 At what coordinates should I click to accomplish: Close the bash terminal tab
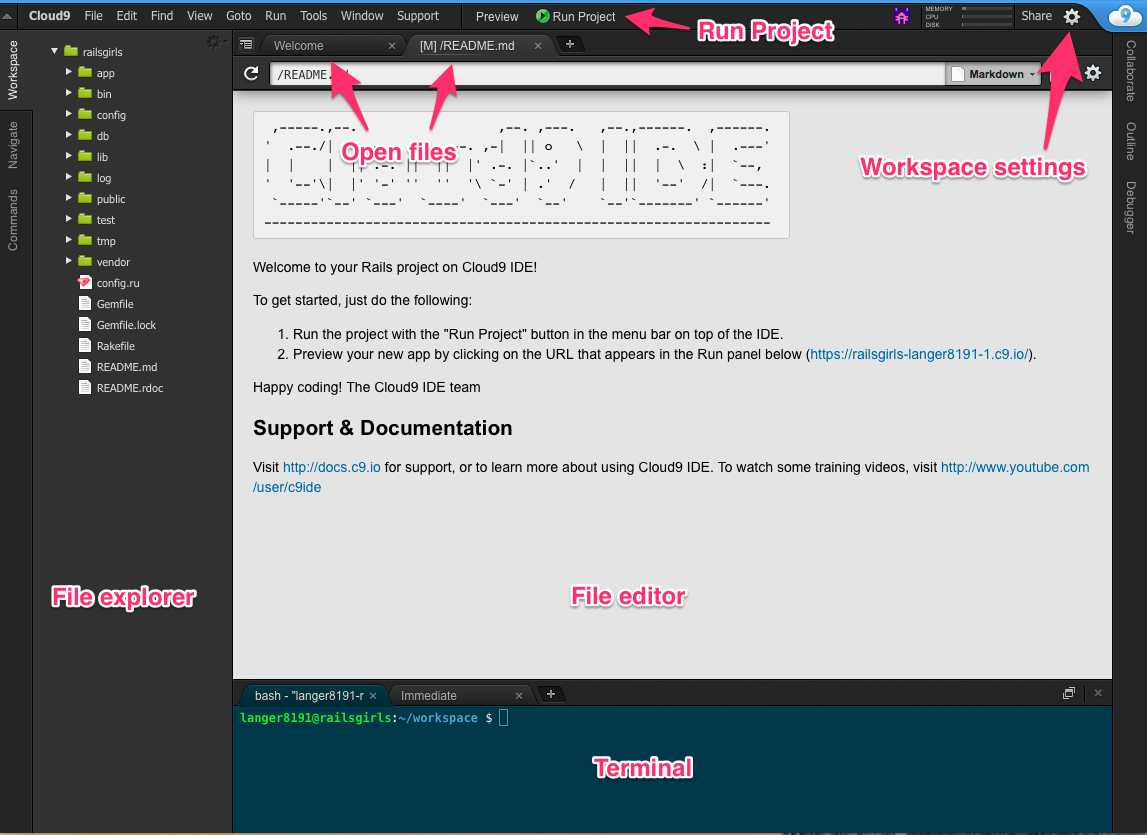[x=373, y=696]
